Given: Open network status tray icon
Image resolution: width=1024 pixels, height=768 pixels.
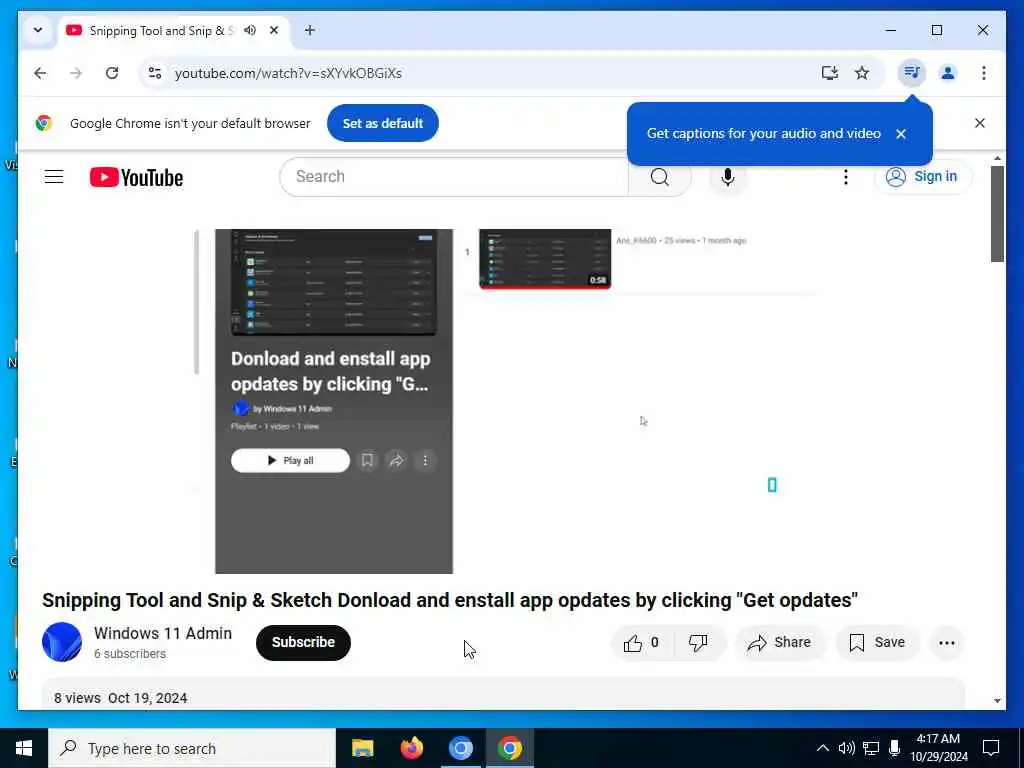Looking at the screenshot, I should click(x=871, y=748).
